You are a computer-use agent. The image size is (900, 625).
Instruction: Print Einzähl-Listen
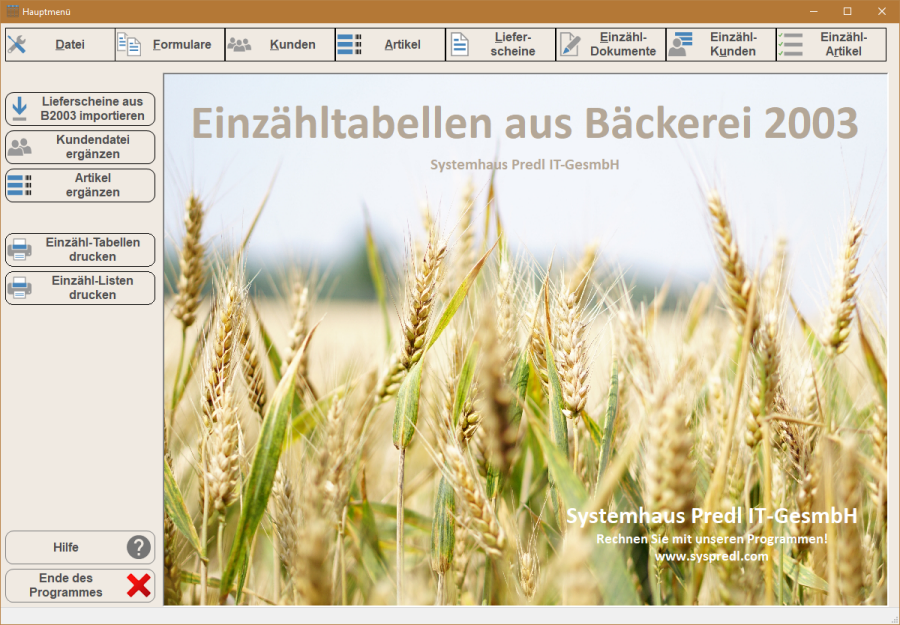click(80, 288)
